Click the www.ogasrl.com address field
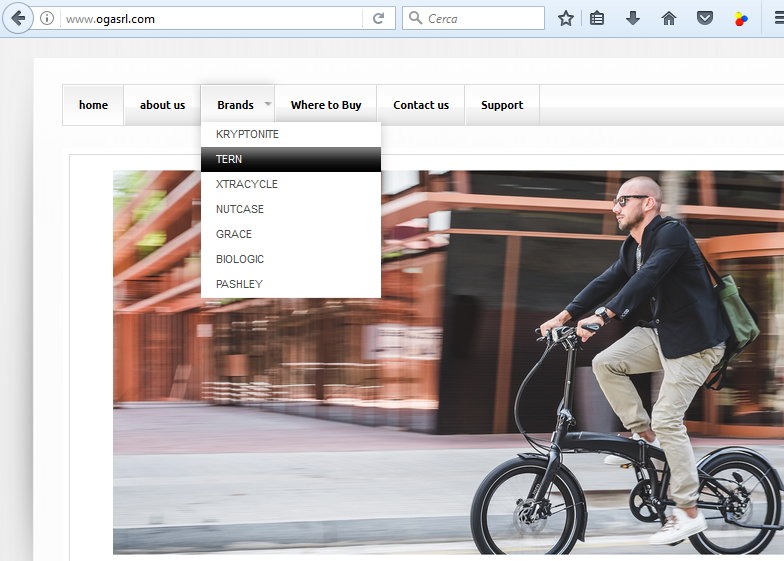 212,18
